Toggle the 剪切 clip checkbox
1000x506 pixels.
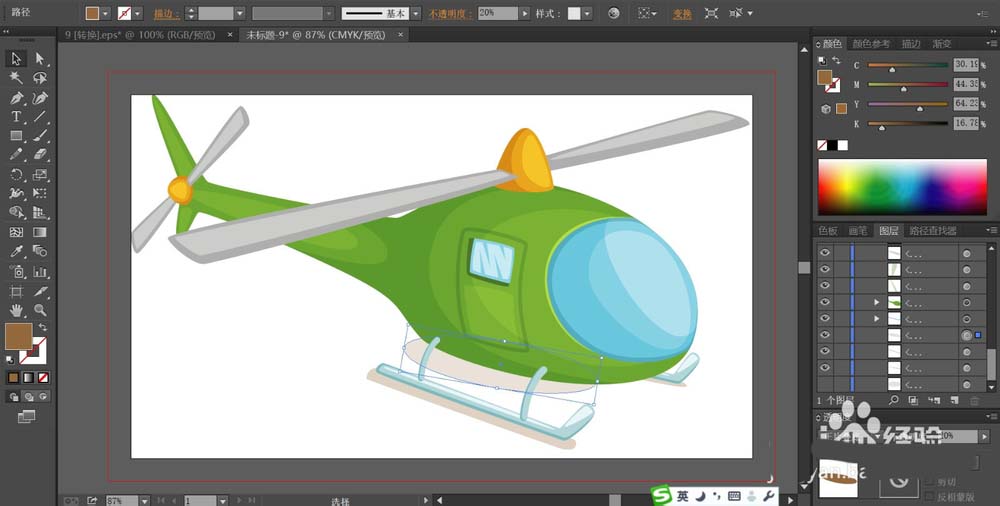pyautogui.click(x=929, y=482)
